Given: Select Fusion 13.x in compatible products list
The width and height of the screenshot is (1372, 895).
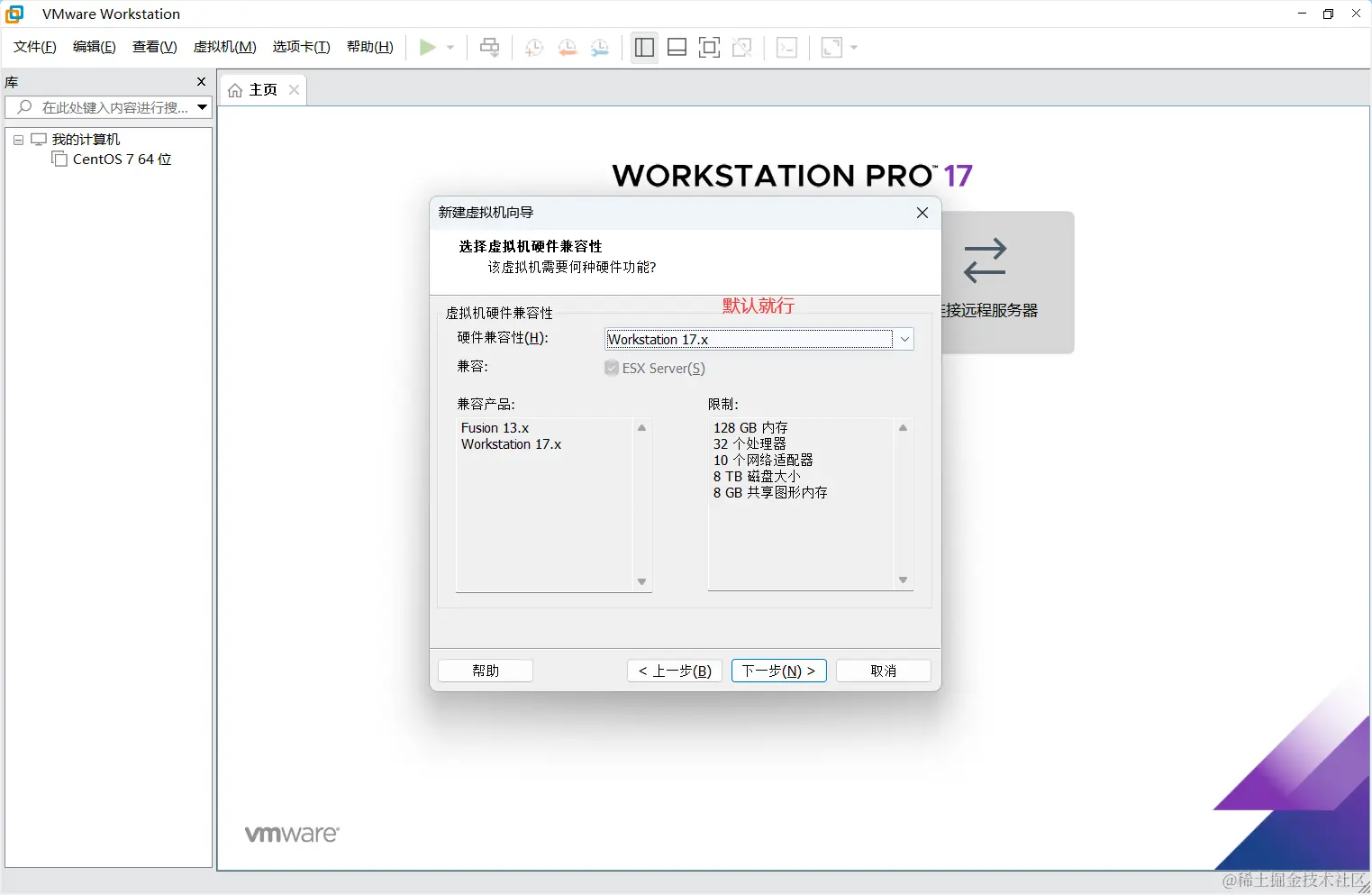Looking at the screenshot, I should pyautogui.click(x=495, y=428).
